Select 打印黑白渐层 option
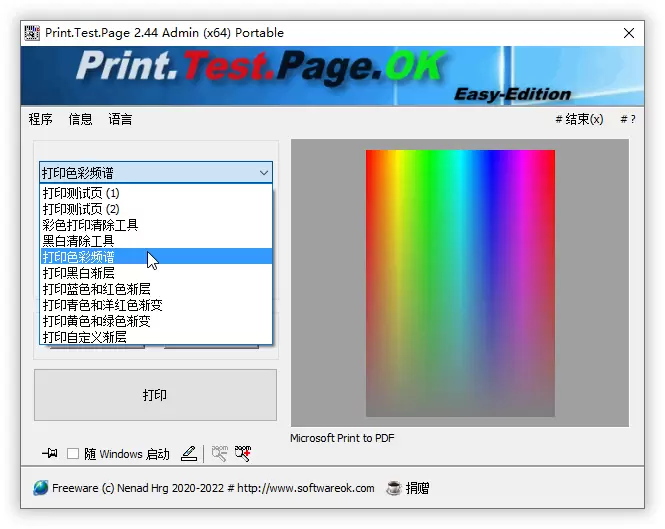The height and width of the screenshot is (529, 665). pyautogui.click(x=156, y=273)
